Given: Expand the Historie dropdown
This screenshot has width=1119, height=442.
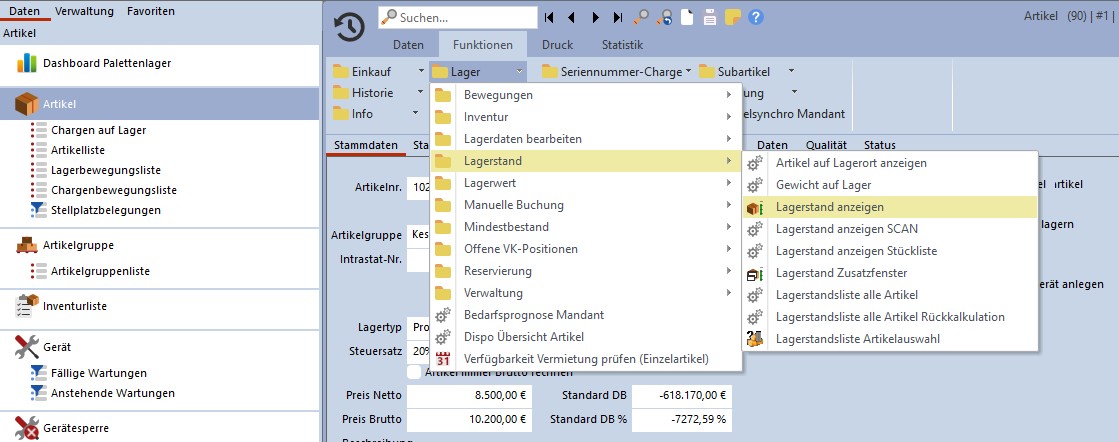Looking at the screenshot, I should [420, 93].
